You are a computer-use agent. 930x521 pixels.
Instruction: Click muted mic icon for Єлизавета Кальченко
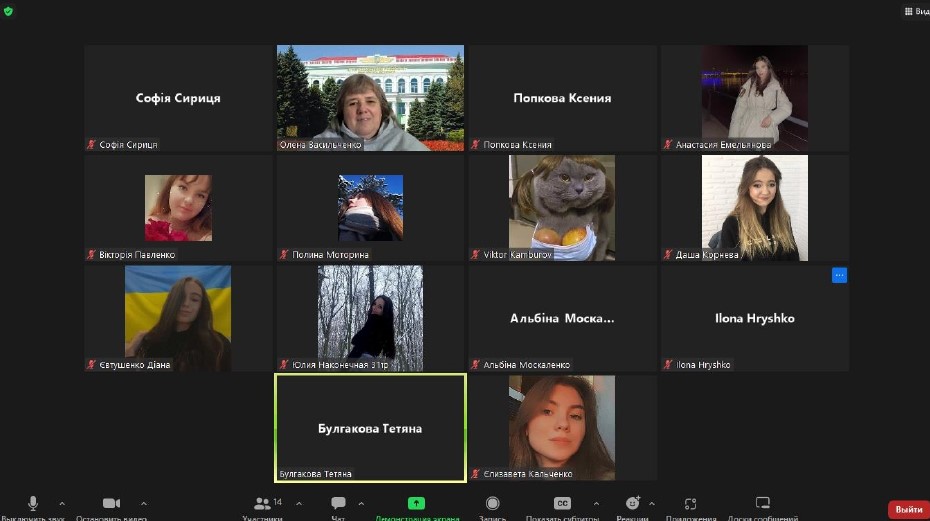click(x=476, y=474)
